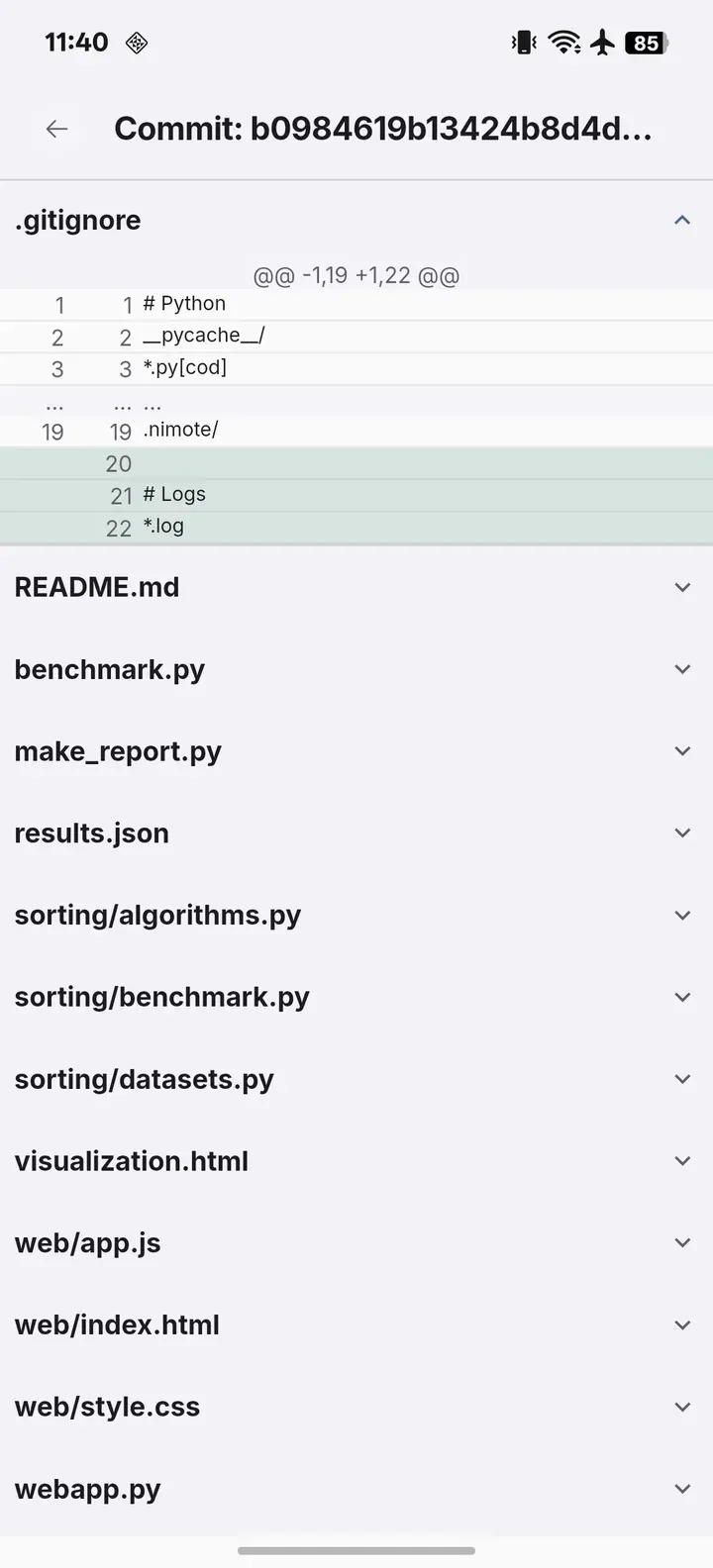Collapse the .gitignore file section

pos(682,220)
